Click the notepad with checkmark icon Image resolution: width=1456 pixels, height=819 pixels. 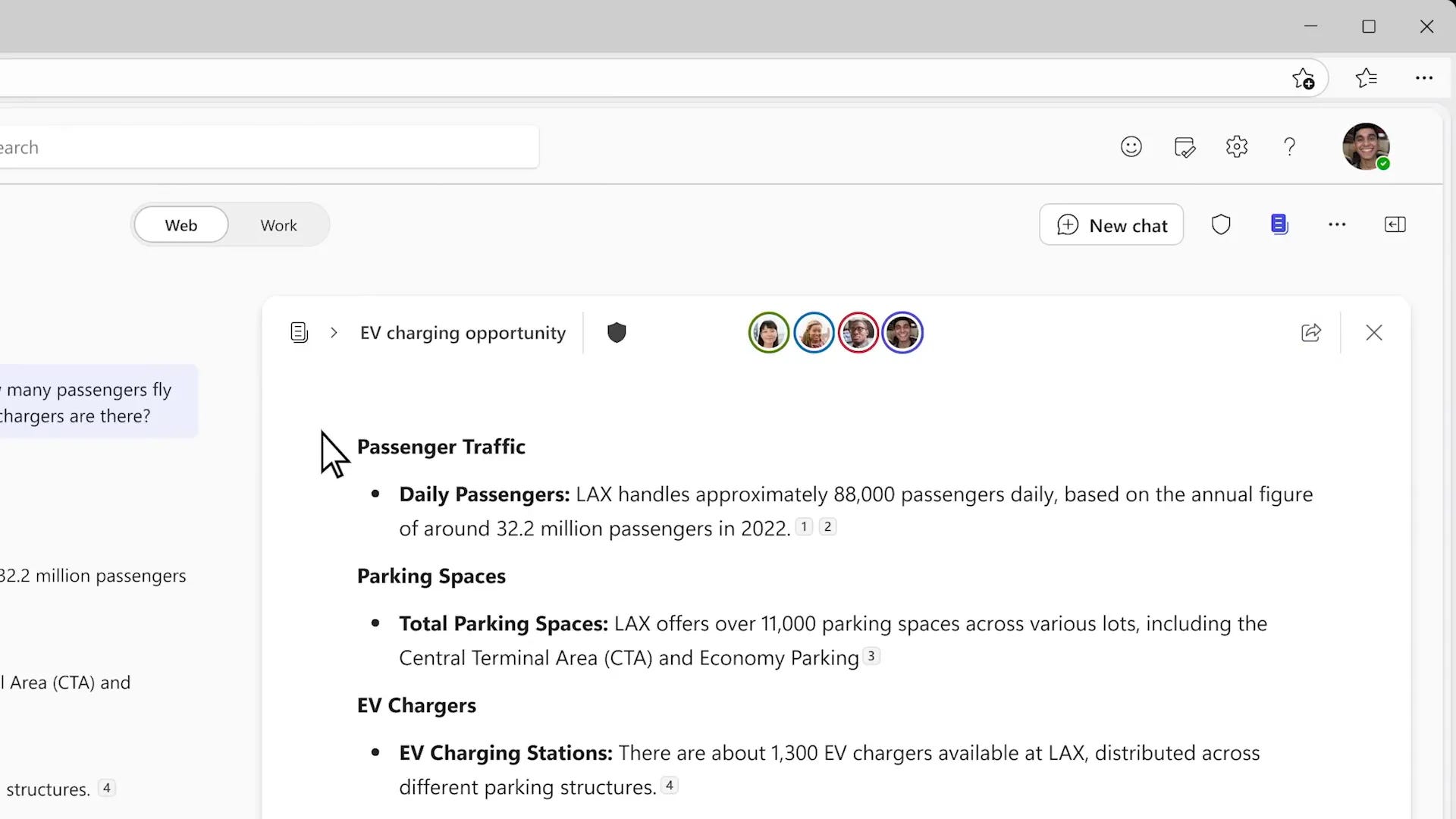(1185, 146)
